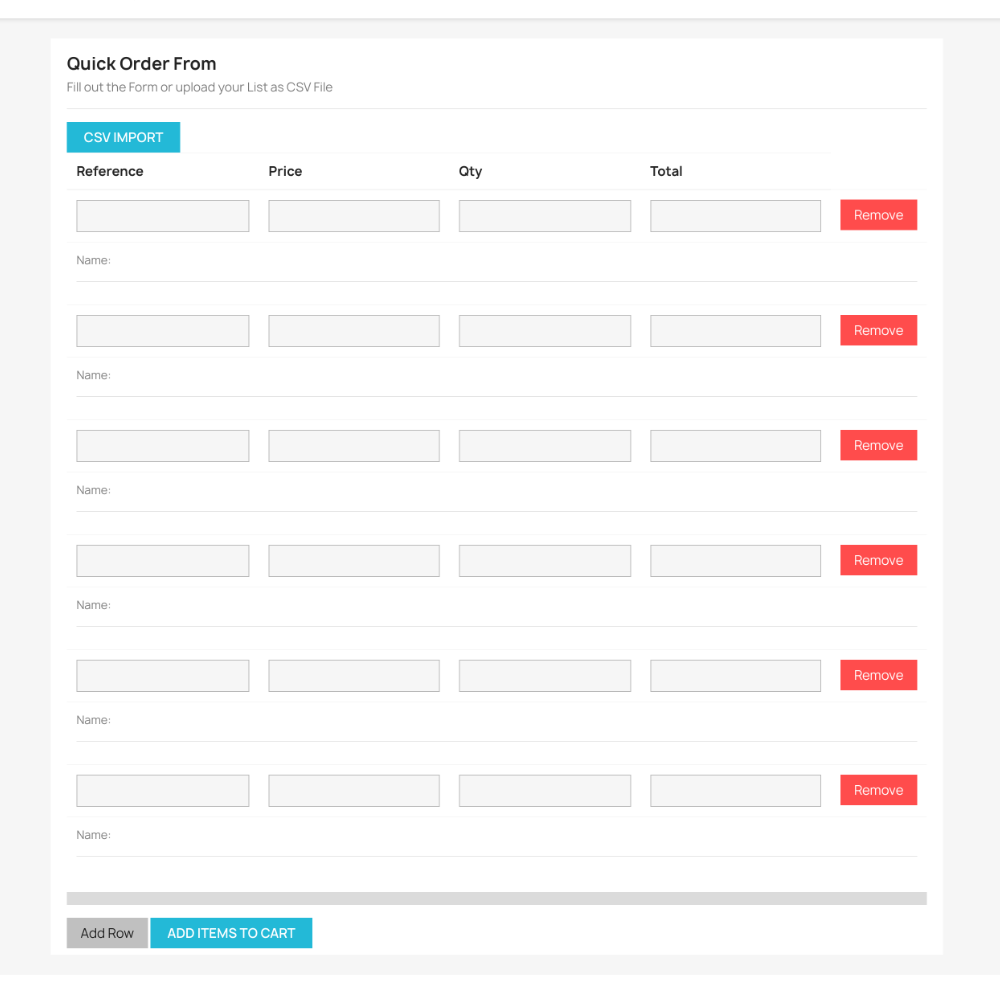The height and width of the screenshot is (1000, 1000).
Task: Remove the second order row
Action: tap(878, 330)
